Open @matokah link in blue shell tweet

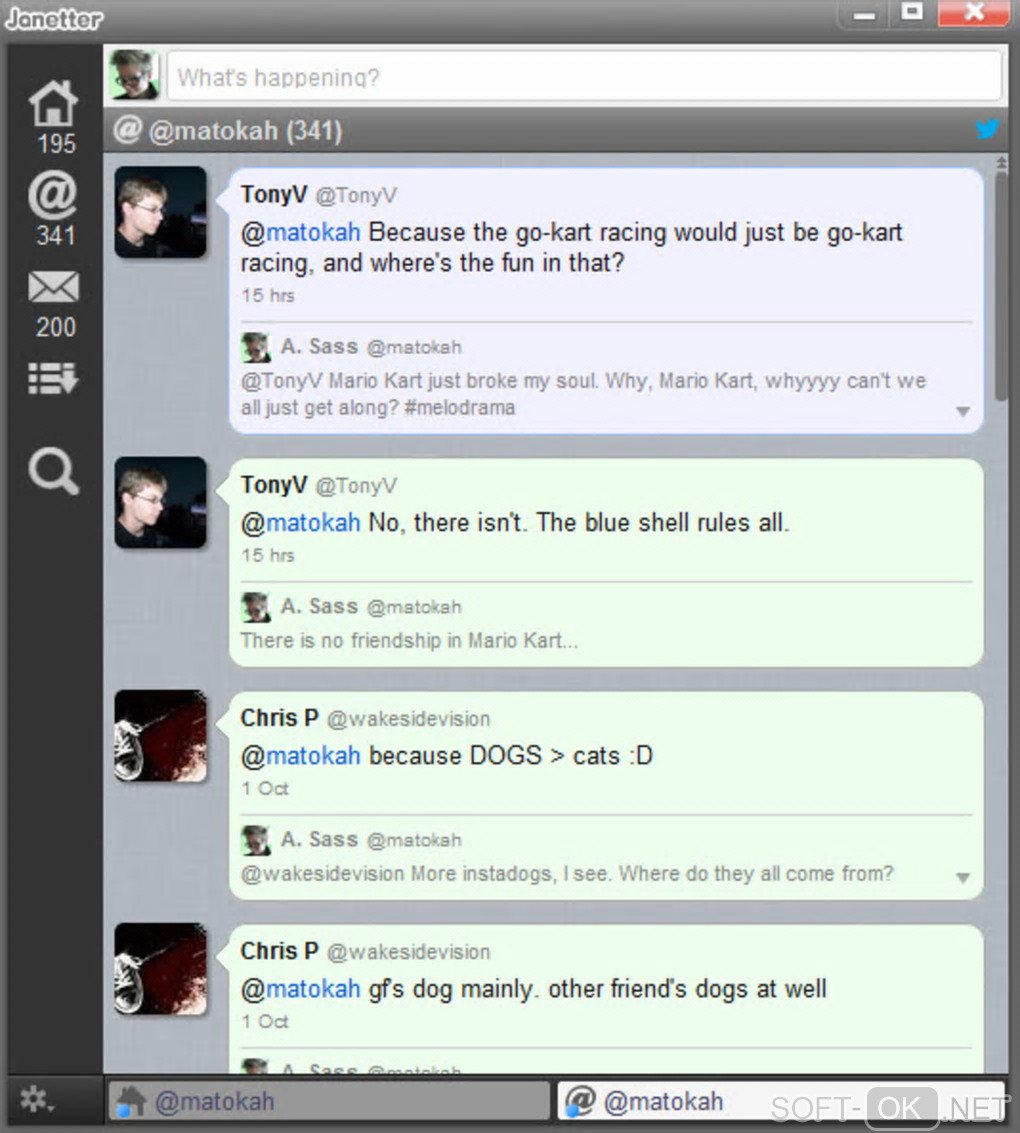click(x=301, y=522)
